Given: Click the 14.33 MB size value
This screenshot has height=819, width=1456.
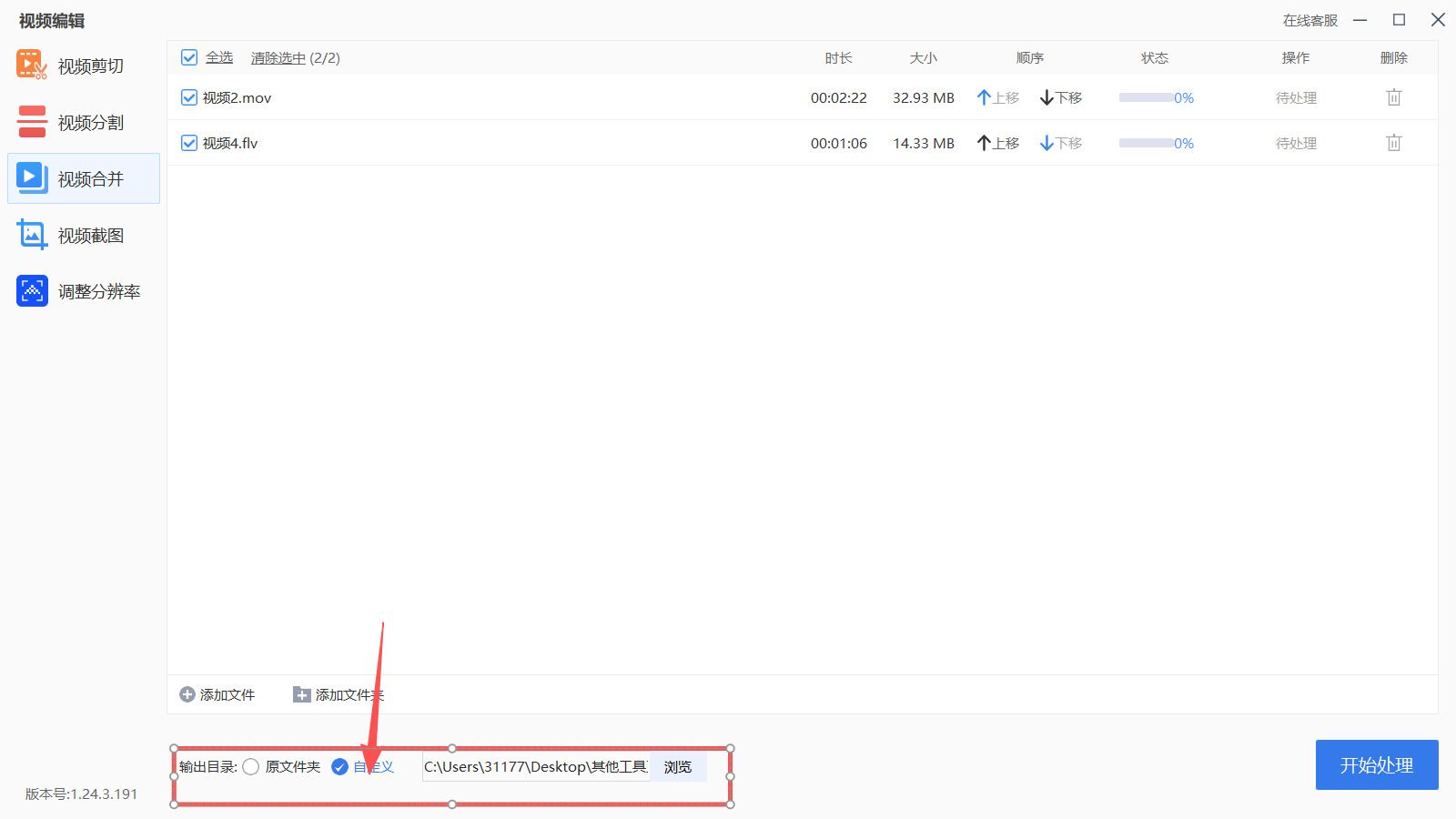Looking at the screenshot, I should point(924,143).
